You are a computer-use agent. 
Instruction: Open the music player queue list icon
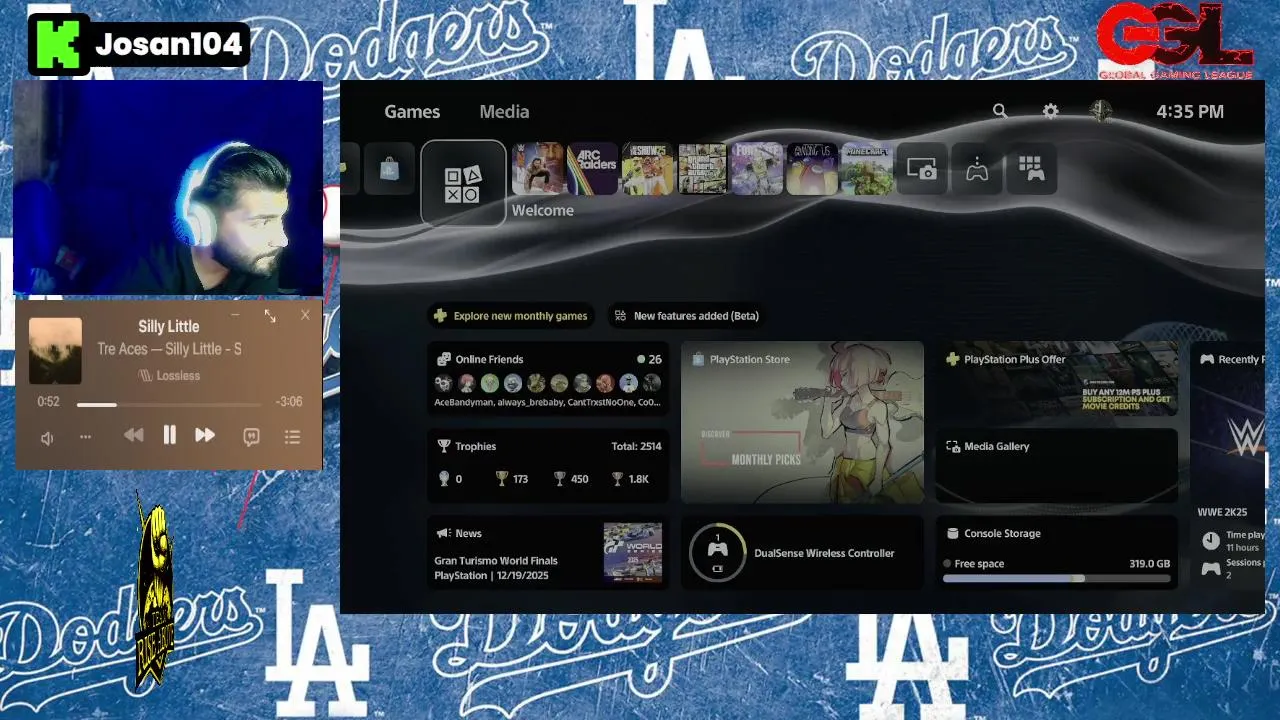click(x=292, y=437)
